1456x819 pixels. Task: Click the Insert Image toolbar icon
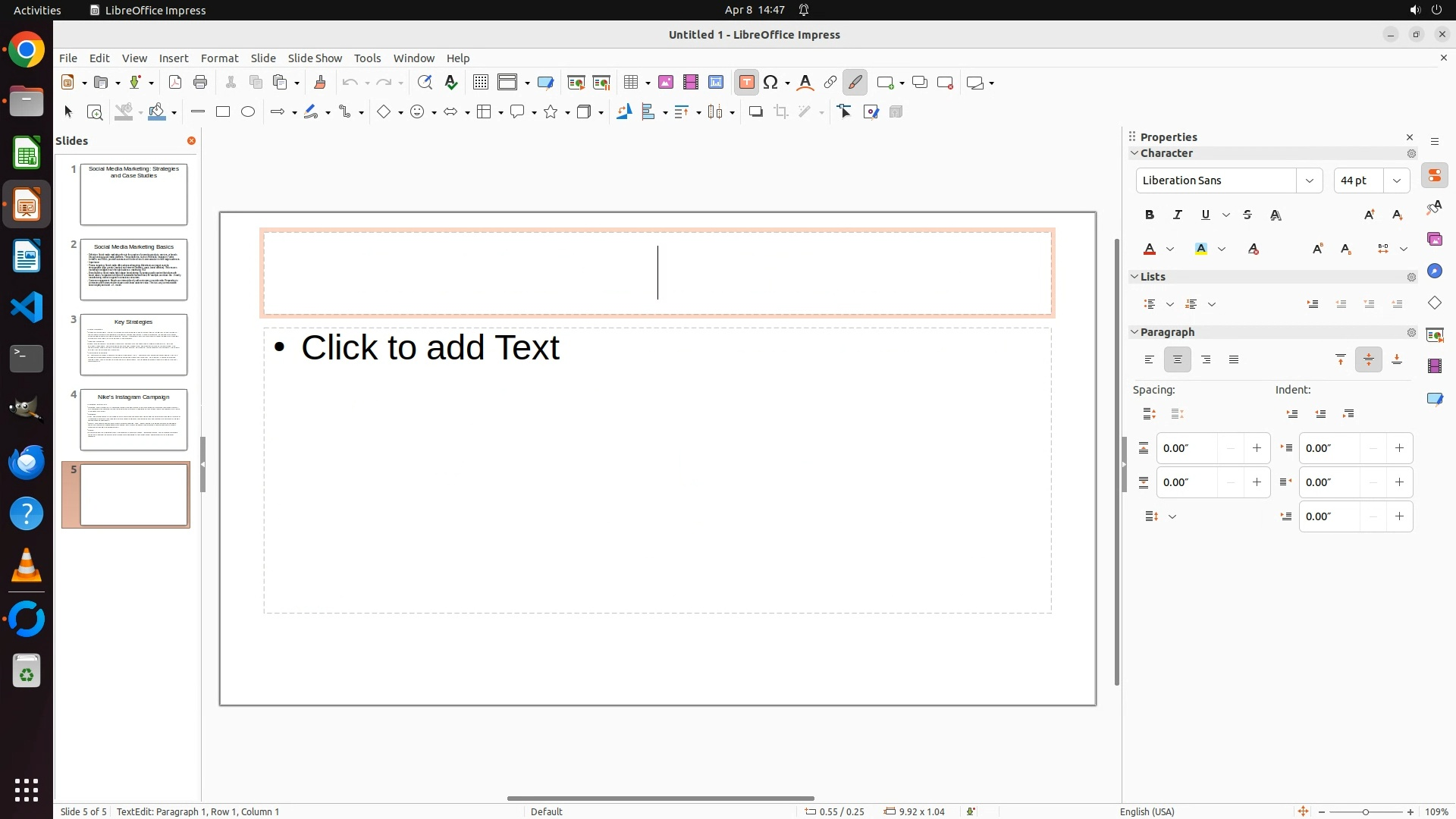pyautogui.click(x=666, y=83)
